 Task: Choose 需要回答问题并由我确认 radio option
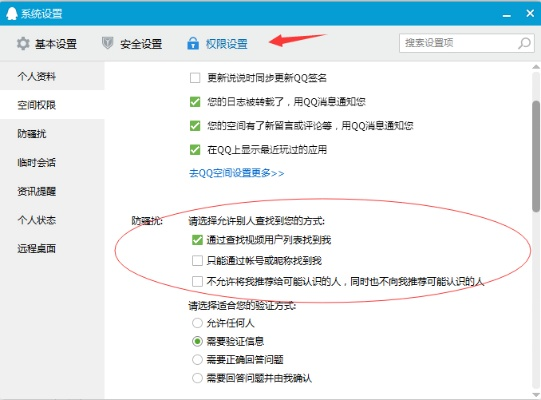pyautogui.click(x=197, y=378)
